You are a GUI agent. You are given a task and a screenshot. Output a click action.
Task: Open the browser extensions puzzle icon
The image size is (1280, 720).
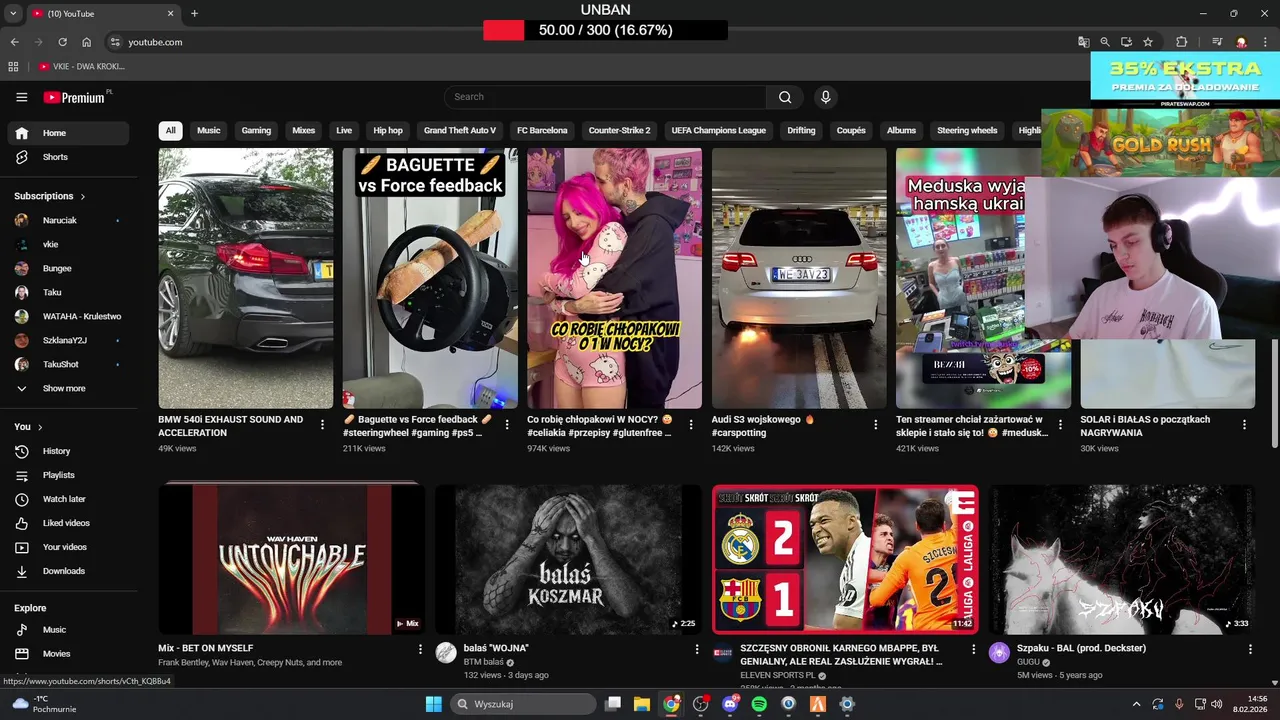pos(1181,42)
